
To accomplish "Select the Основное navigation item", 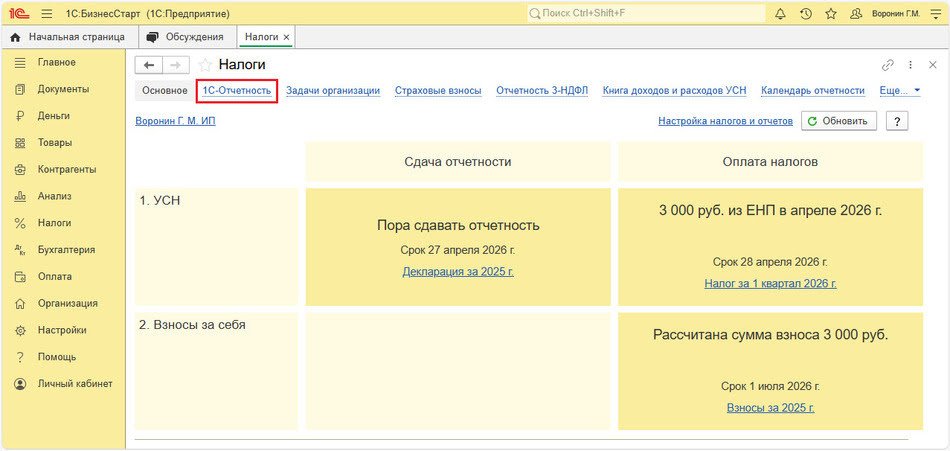I will pyautogui.click(x=165, y=91).
